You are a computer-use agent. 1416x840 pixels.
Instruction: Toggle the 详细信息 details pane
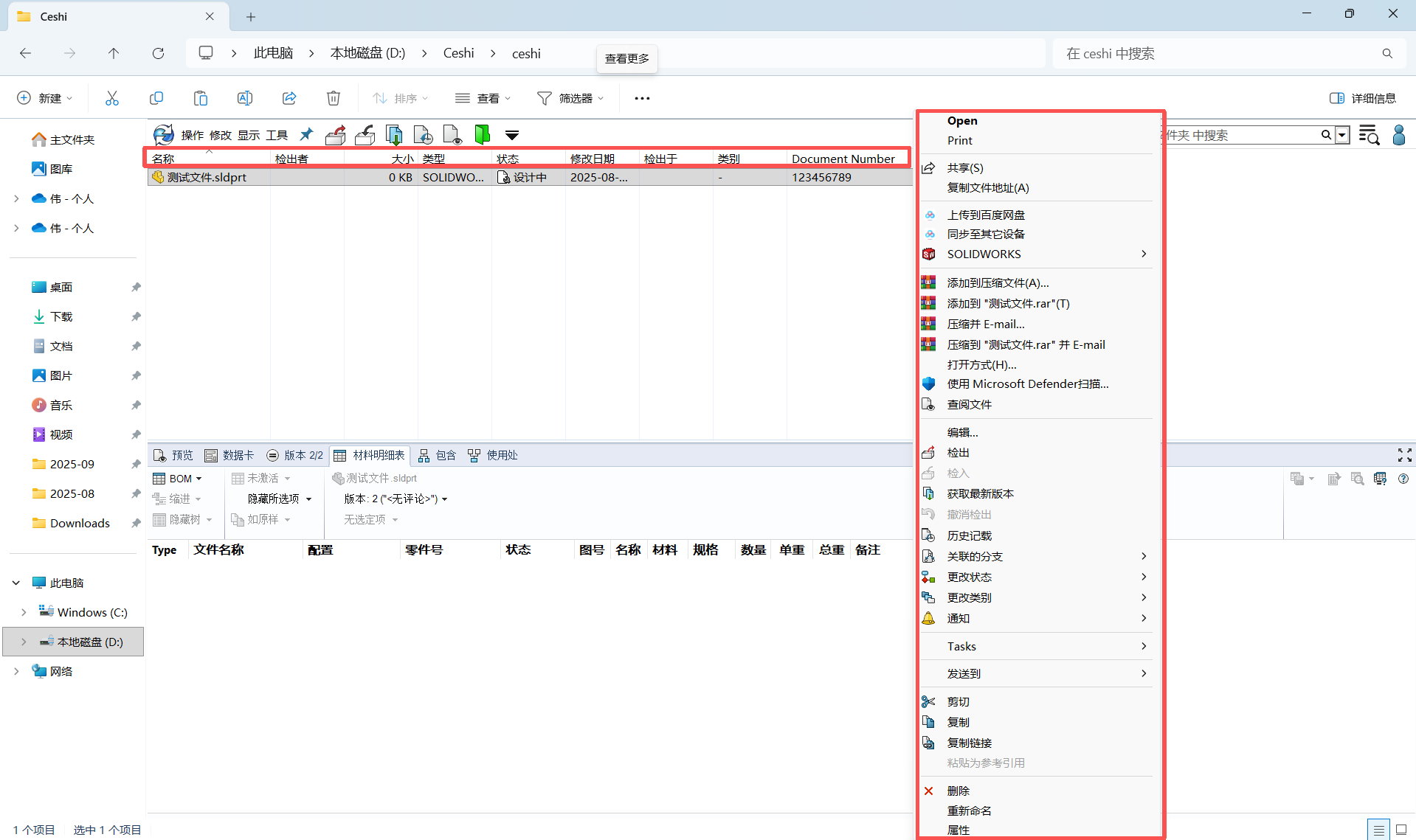click(x=1363, y=98)
